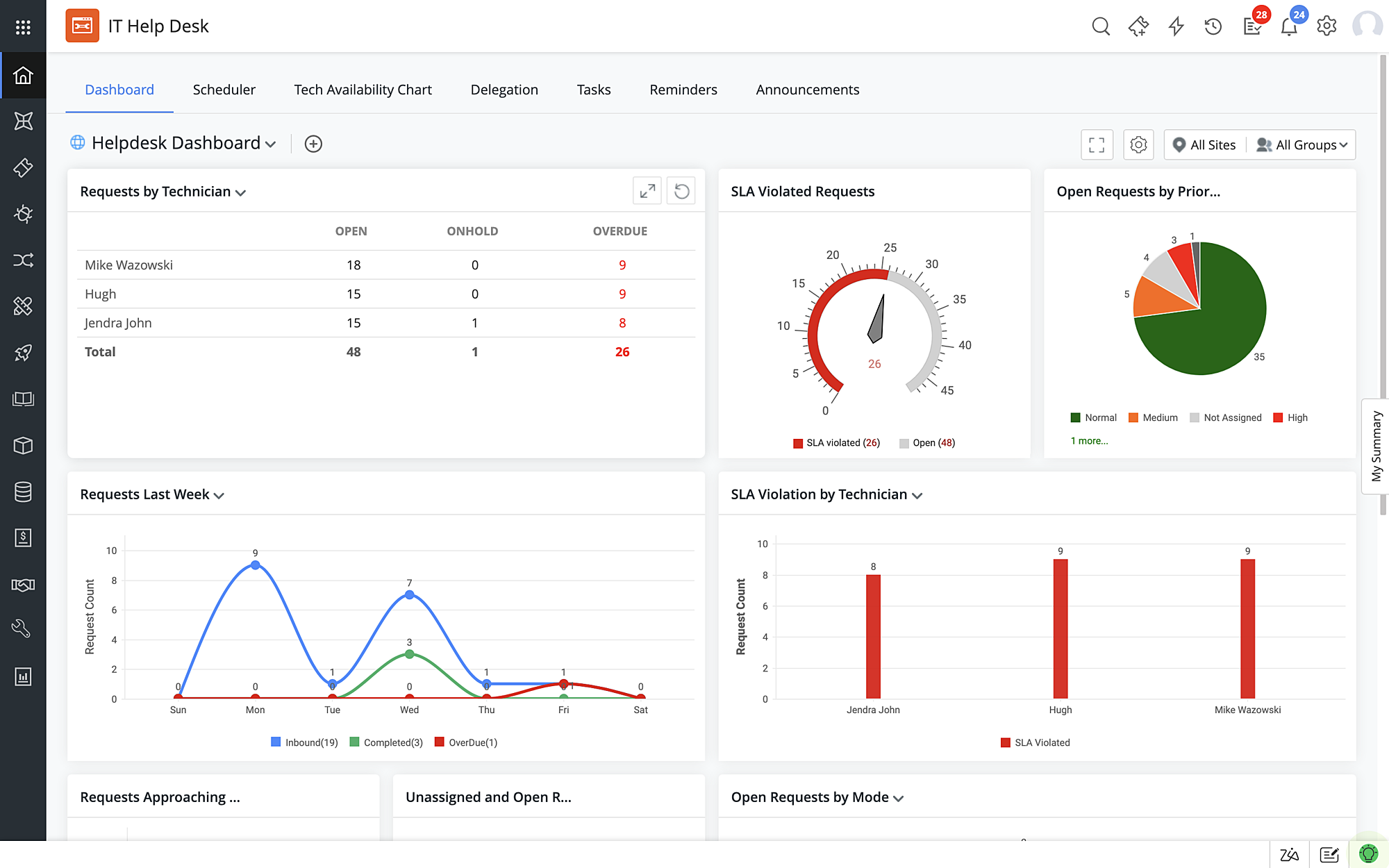This screenshot has width=1389, height=868.
Task: Open the app launcher grid icon
Action: pos(23,26)
